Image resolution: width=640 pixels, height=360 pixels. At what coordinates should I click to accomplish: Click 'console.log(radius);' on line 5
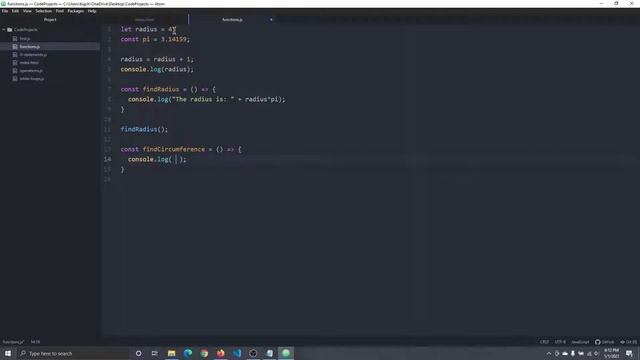point(157,69)
